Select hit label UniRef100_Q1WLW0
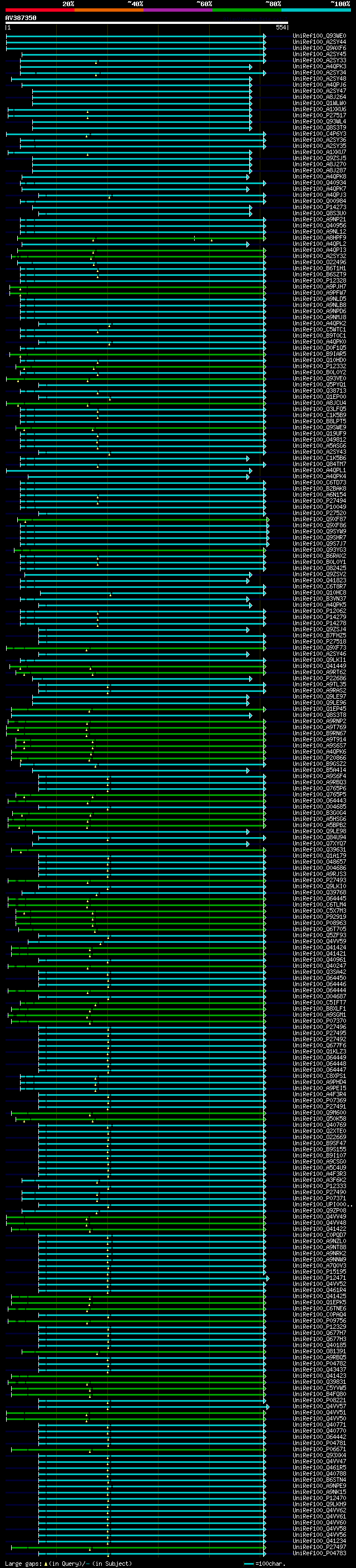356x1568 pixels. (319, 103)
